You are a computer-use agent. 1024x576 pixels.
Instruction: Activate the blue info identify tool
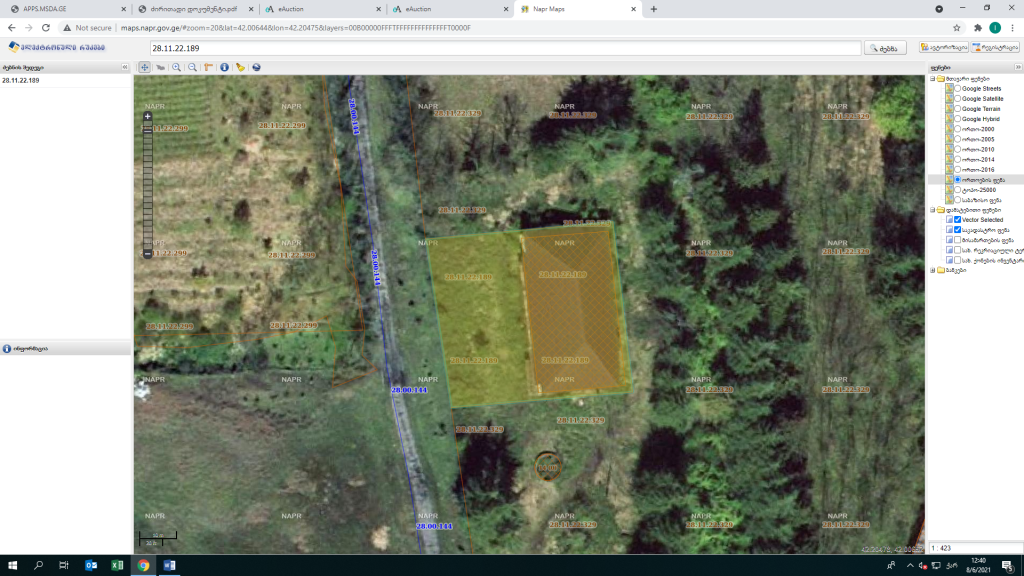(224, 67)
